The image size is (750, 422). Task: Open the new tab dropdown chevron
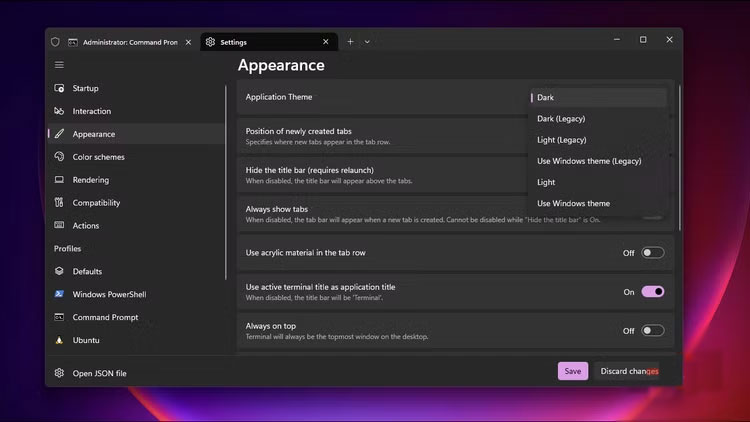[367, 42]
